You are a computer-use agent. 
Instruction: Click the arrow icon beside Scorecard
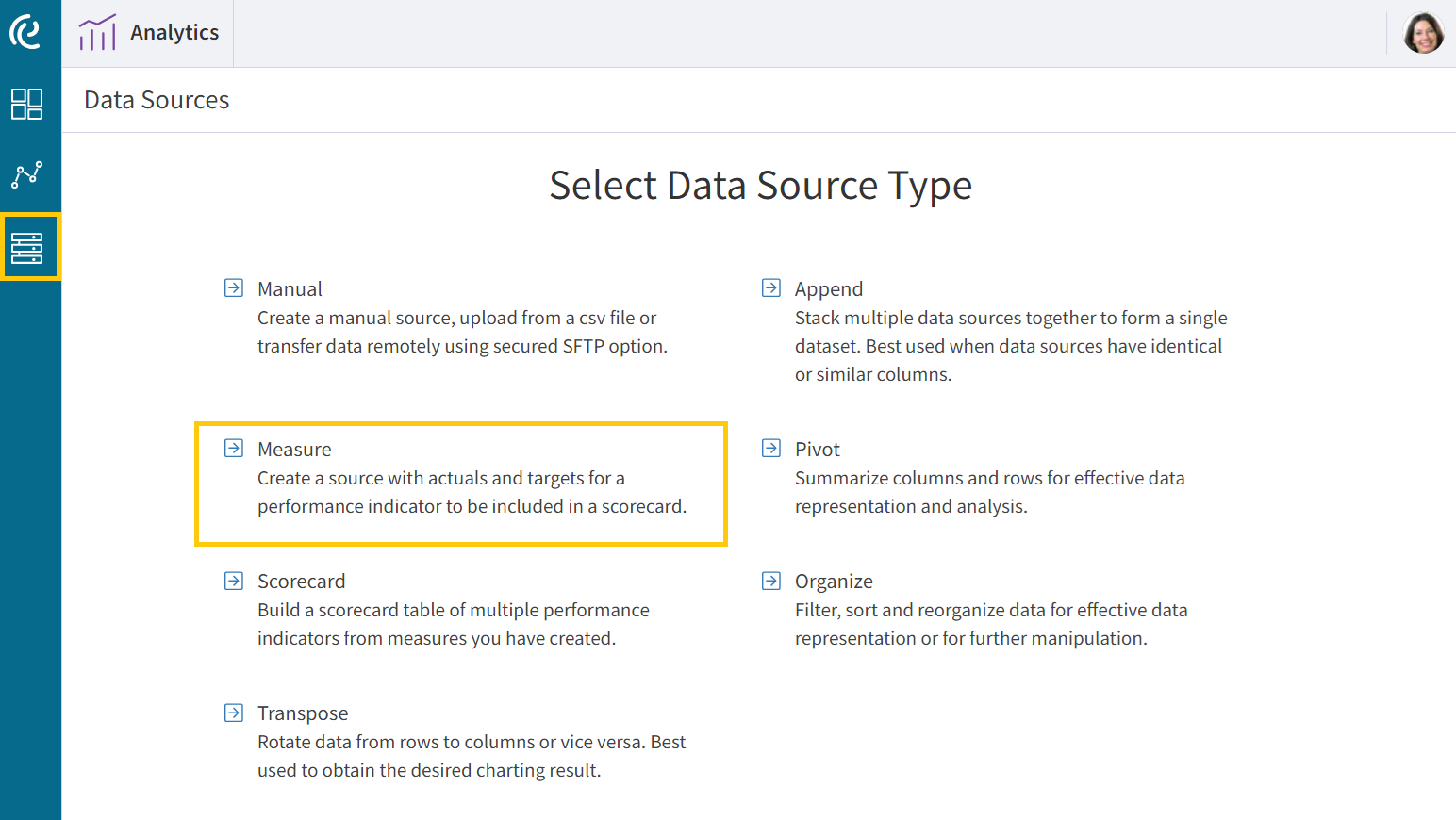[x=233, y=581]
